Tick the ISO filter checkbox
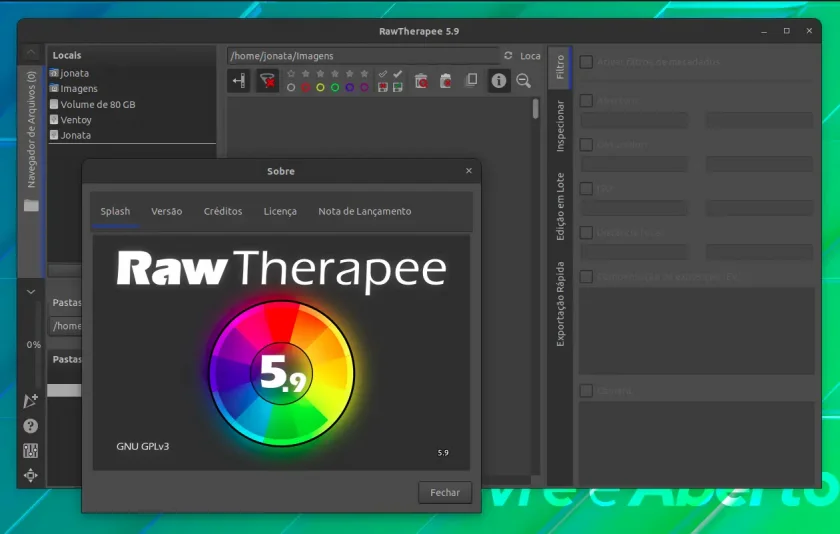840x534 pixels. click(586, 189)
